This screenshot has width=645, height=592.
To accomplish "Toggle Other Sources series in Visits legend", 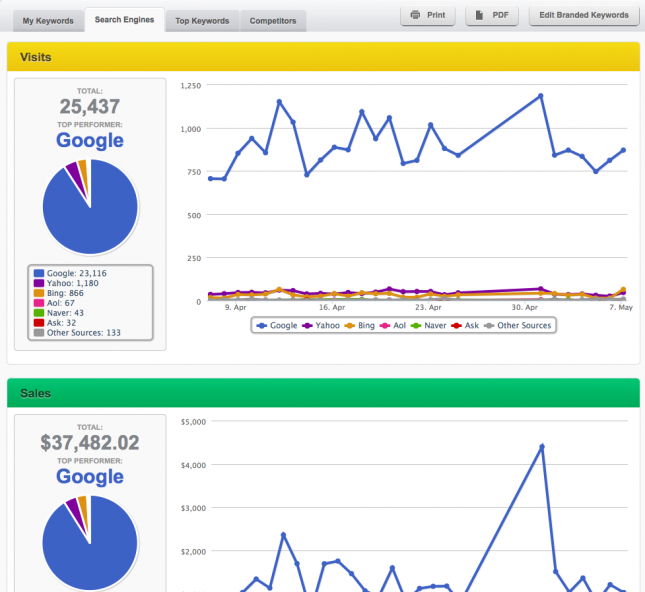I will click(517, 325).
